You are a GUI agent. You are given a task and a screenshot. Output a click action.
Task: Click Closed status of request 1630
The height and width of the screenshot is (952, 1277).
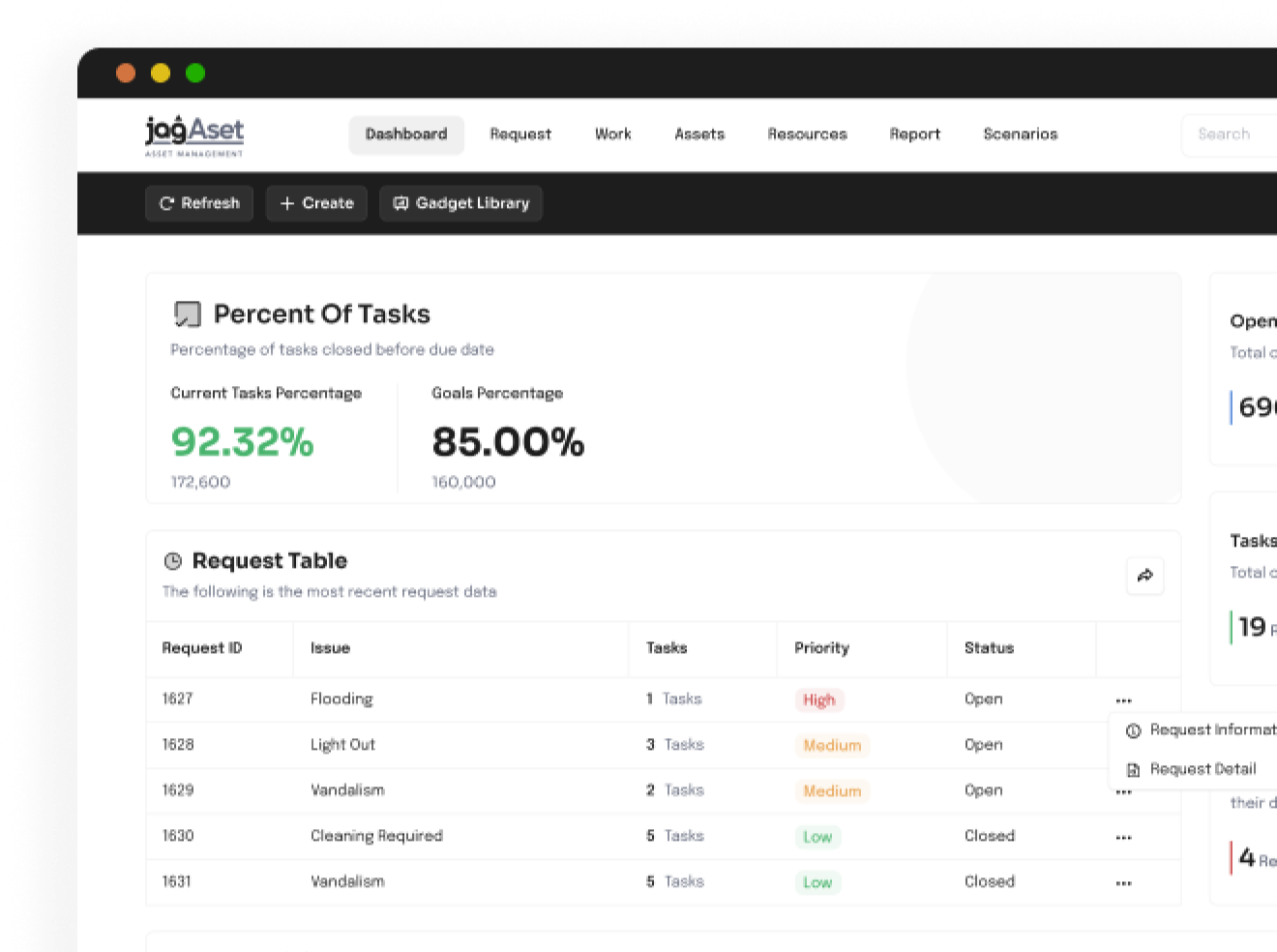(990, 835)
